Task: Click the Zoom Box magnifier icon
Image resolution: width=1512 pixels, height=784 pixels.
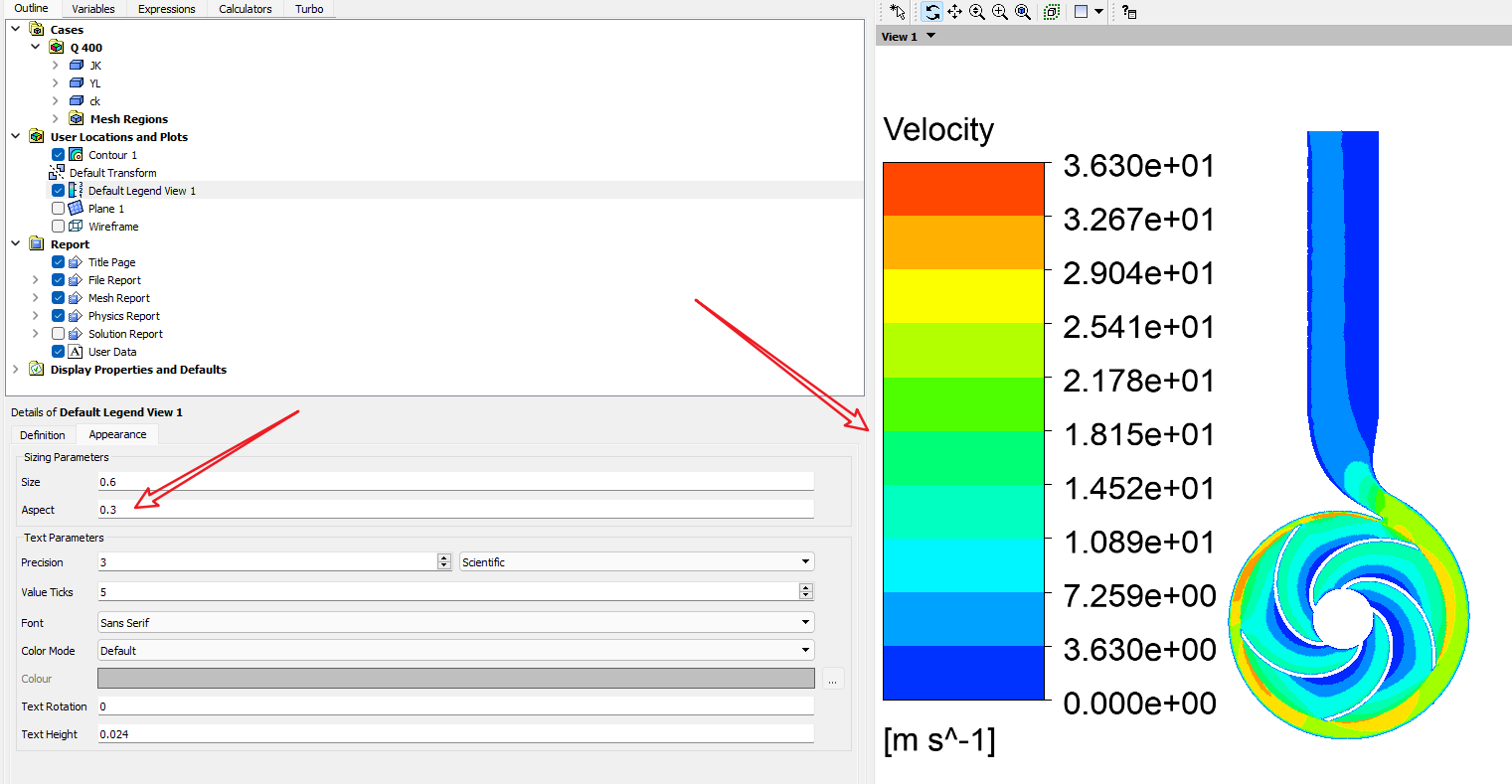Action: pyautogui.click(x=1000, y=12)
